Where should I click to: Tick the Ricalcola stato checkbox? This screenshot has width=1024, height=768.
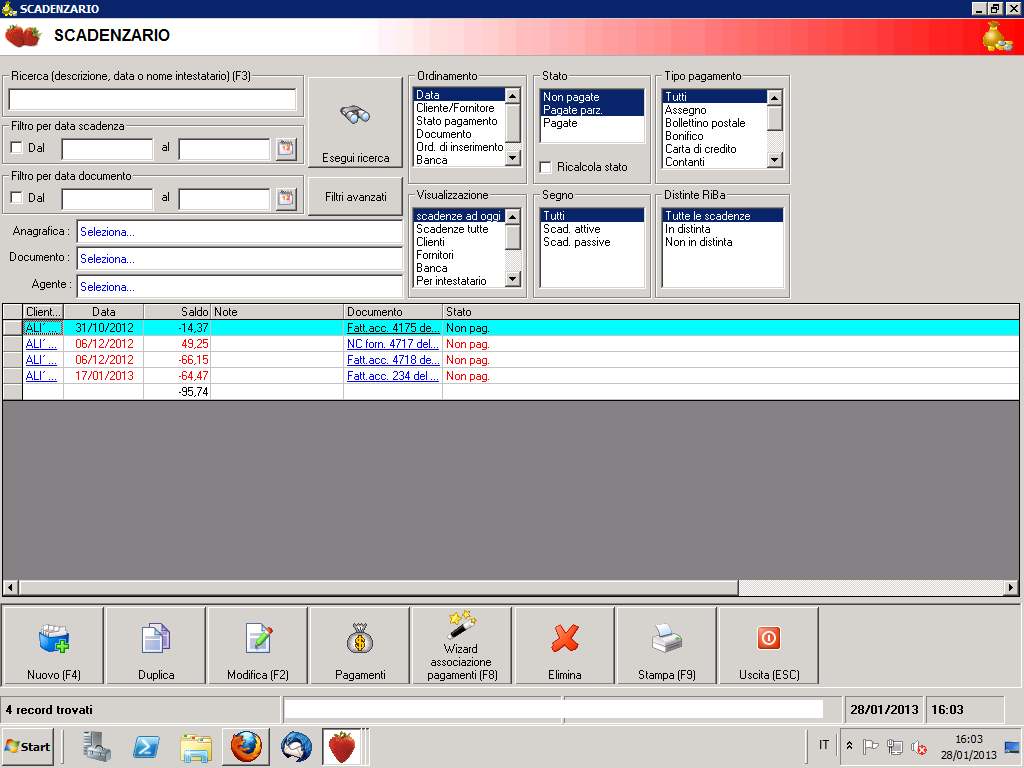click(x=545, y=167)
